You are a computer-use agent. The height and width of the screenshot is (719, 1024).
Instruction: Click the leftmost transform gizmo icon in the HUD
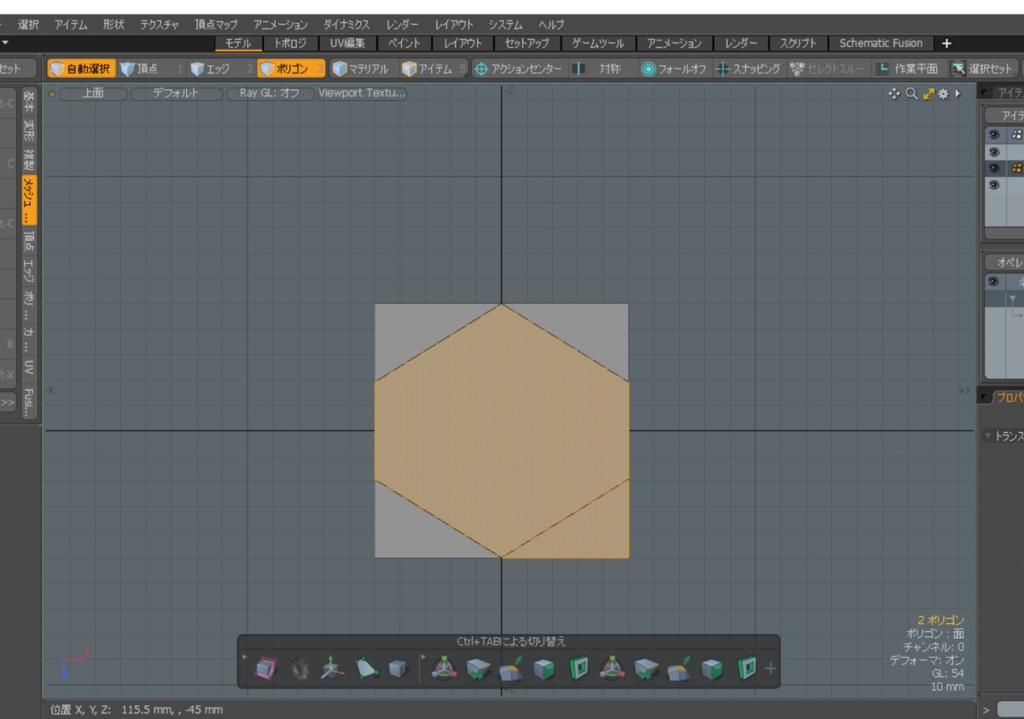(x=444, y=669)
